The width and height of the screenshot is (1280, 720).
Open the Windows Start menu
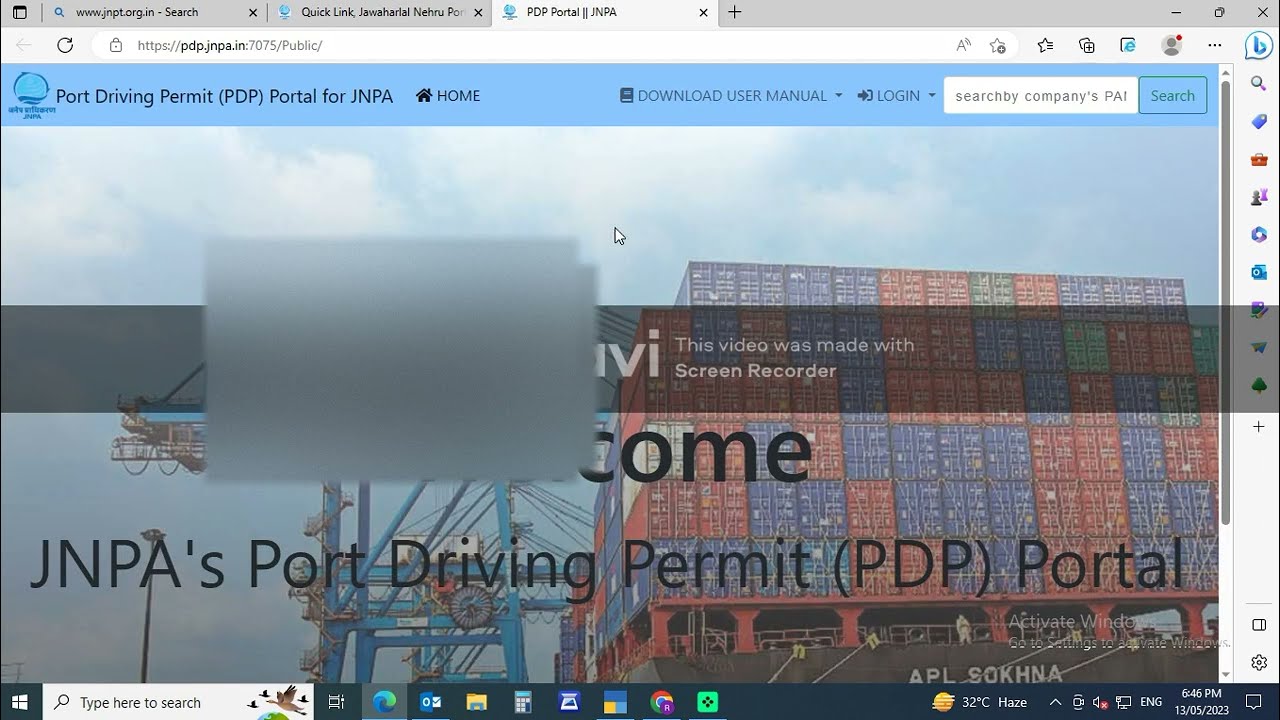coord(20,702)
